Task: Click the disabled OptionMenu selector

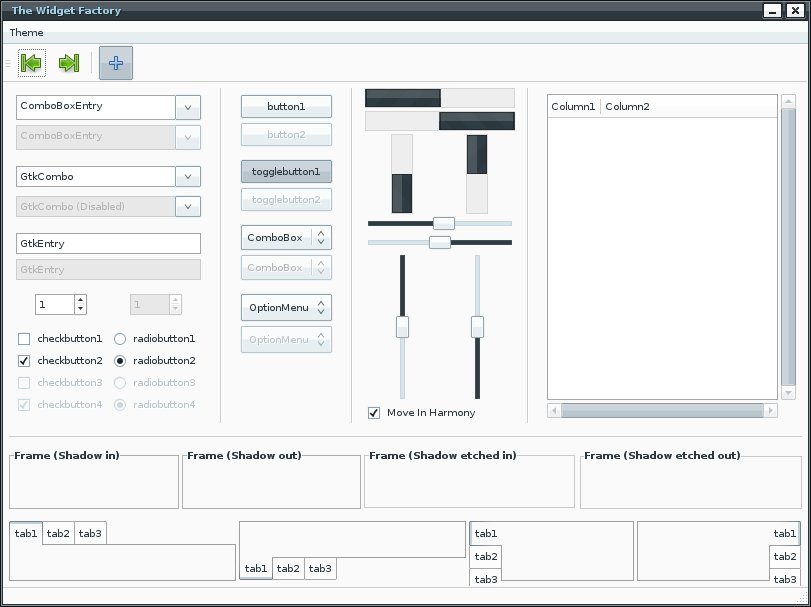Action: tap(286, 340)
